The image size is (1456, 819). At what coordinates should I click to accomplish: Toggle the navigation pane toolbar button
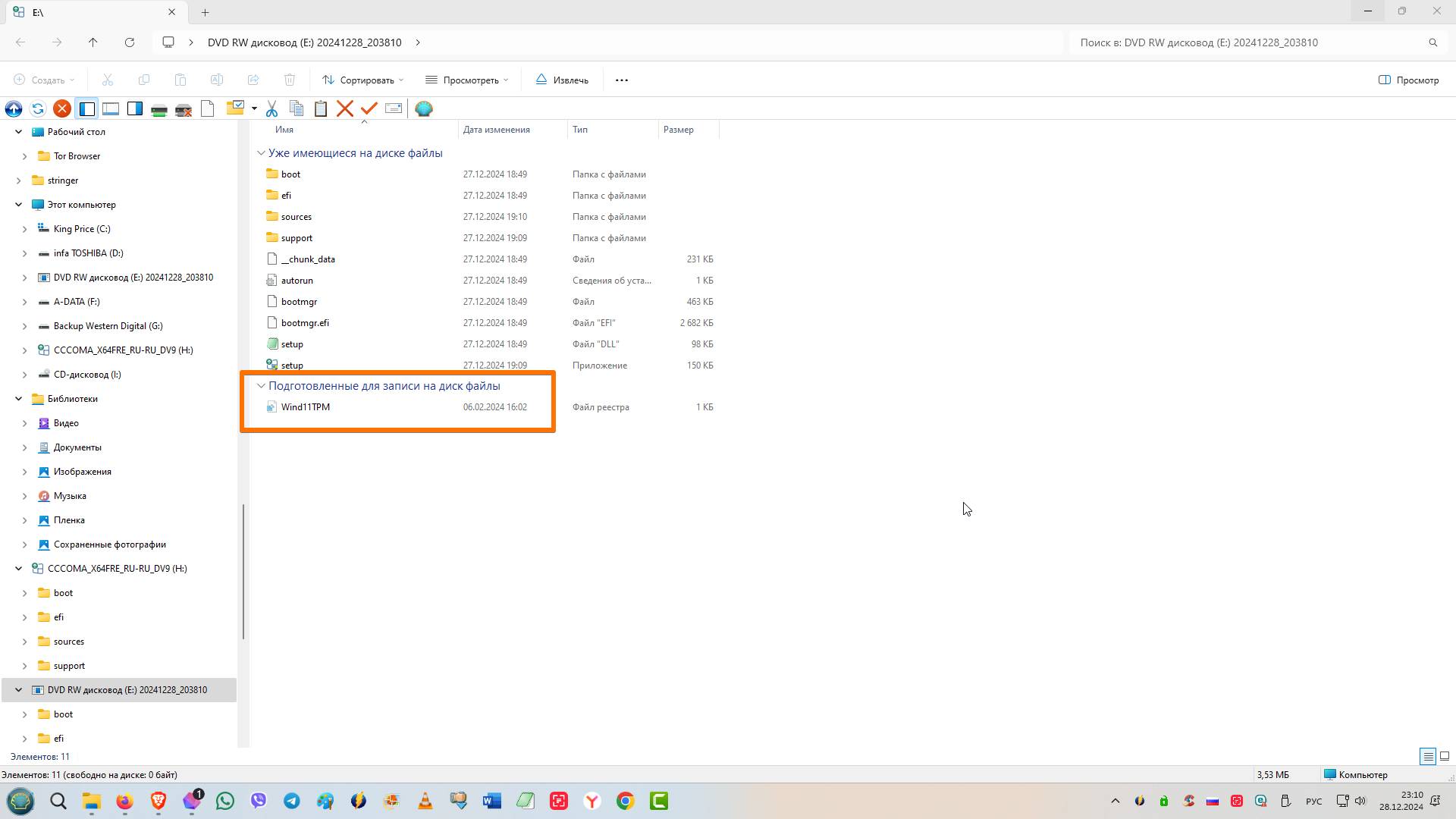point(86,109)
